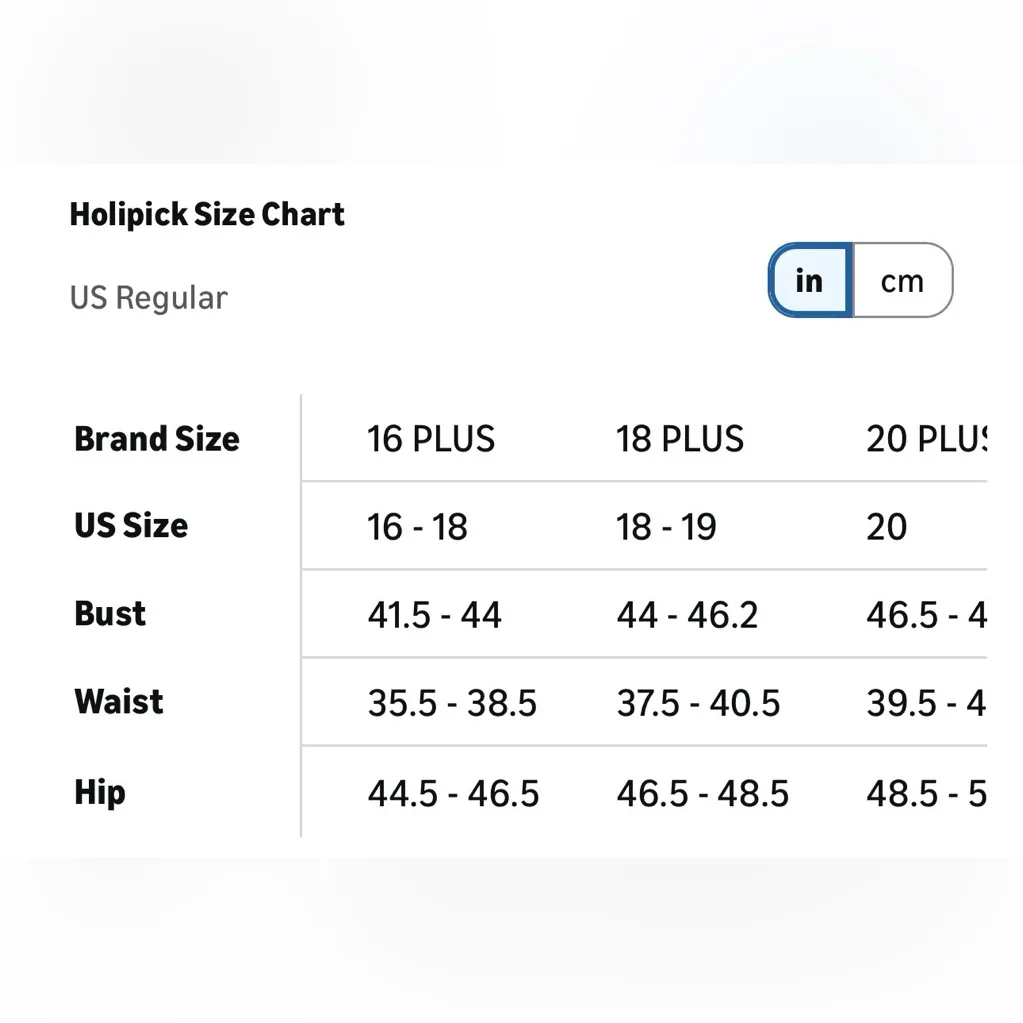Click the Hip row header
This screenshot has width=1023, height=1023.
coord(100,793)
